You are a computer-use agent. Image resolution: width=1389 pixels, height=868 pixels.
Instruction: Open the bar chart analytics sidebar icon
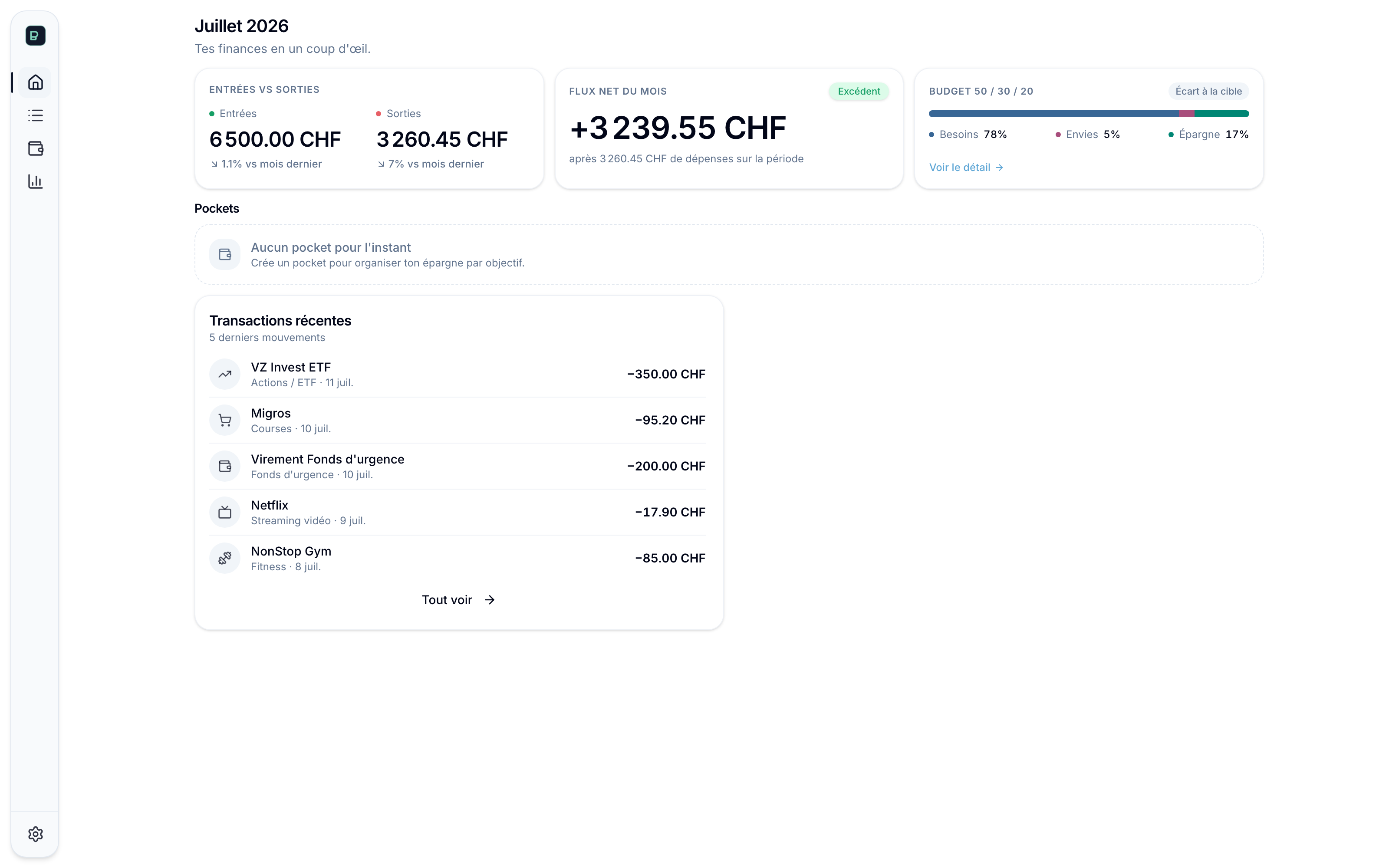[36, 181]
